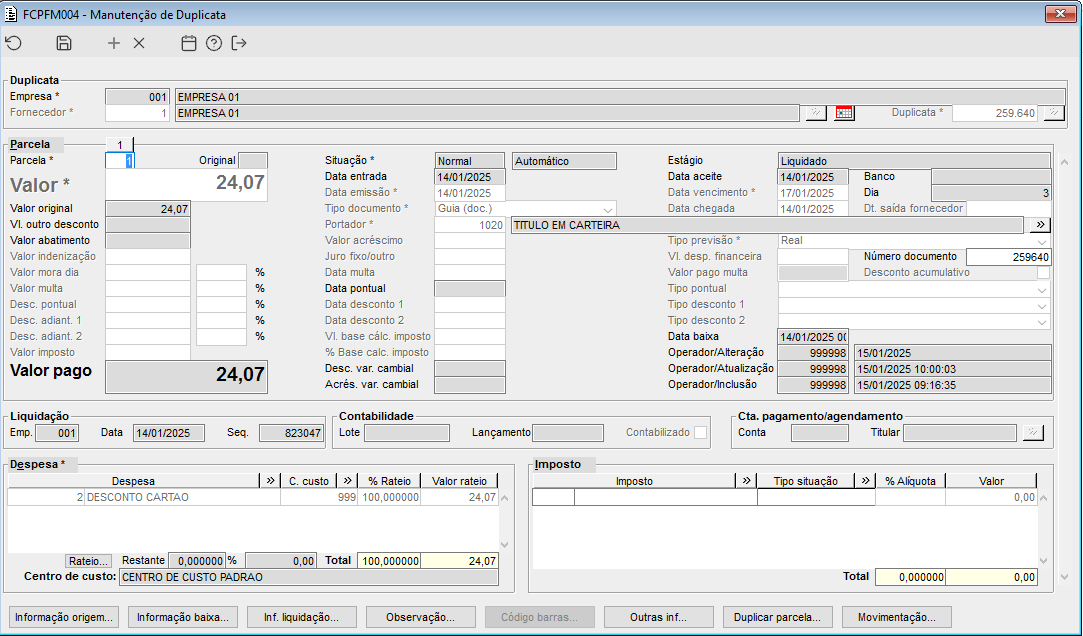Click the Número documento field
The height and width of the screenshot is (636, 1083).
tap(1008, 257)
